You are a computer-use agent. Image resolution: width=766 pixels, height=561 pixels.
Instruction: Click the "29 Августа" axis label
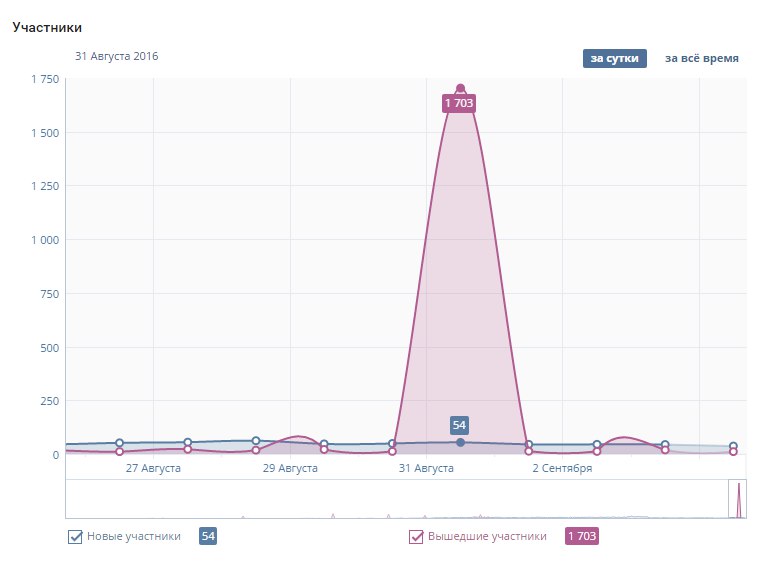(290, 468)
